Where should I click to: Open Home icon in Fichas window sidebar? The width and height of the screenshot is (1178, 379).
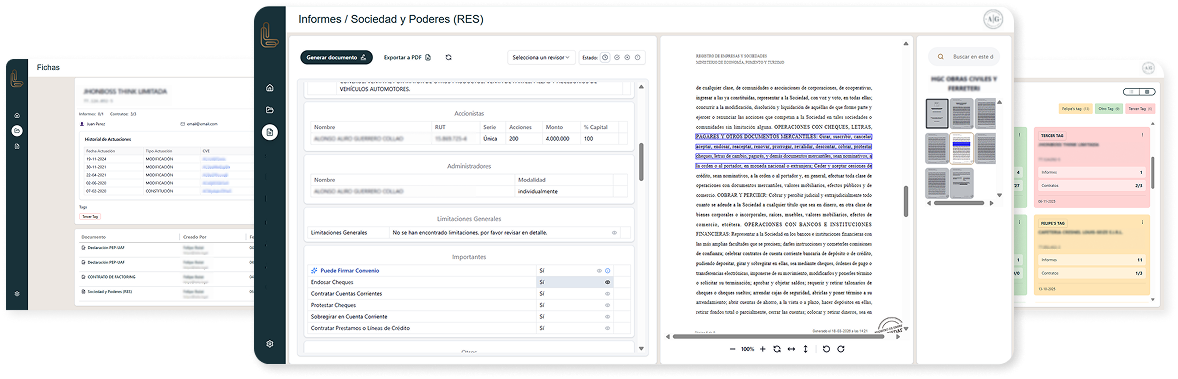pyautogui.click(x=17, y=115)
